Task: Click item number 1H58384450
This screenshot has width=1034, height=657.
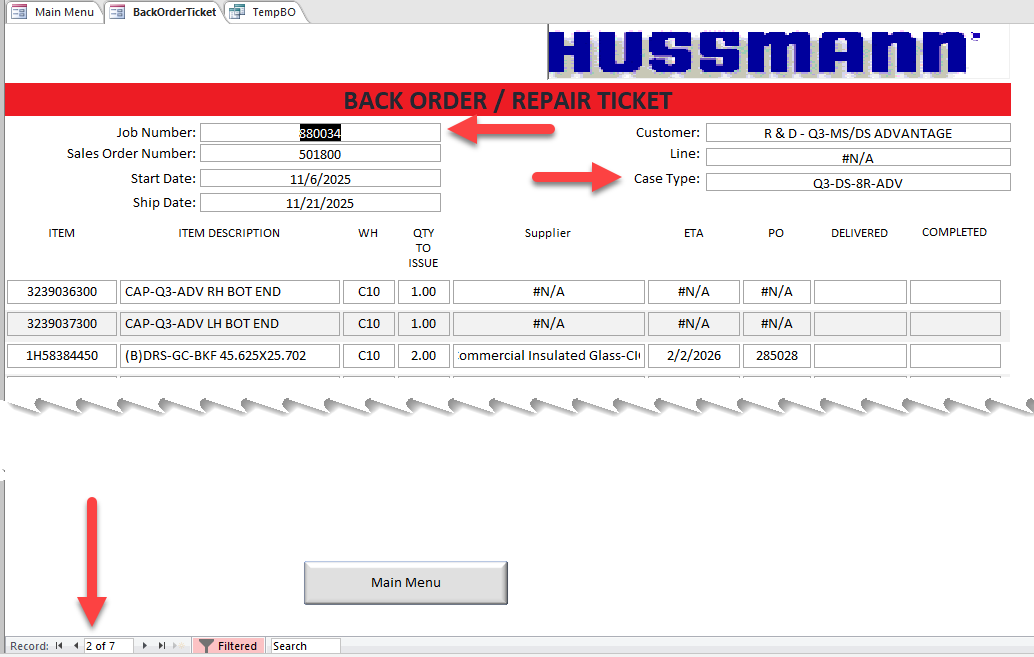Action: coord(62,356)
